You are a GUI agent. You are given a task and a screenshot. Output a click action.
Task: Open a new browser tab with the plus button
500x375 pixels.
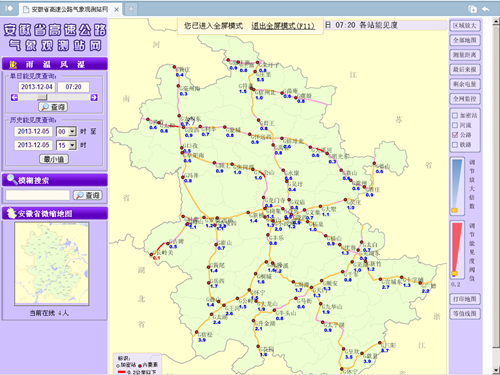pyautogui.click(x=131, y=9)
